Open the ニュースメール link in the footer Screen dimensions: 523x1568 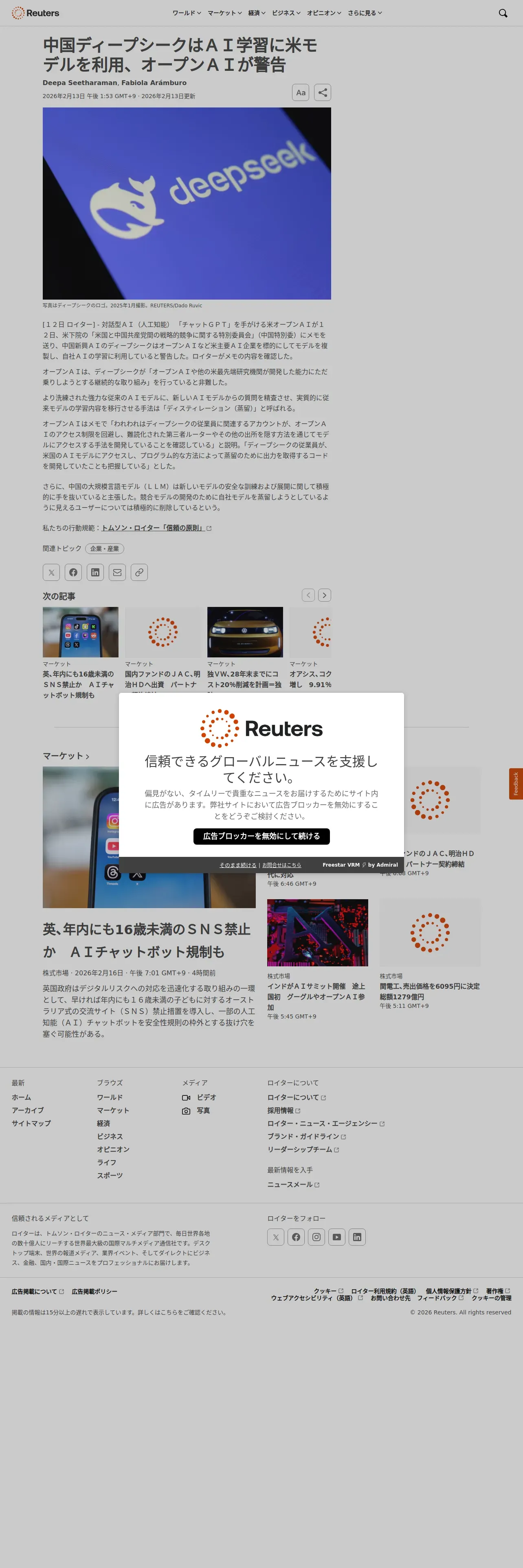coord(293,1185)
